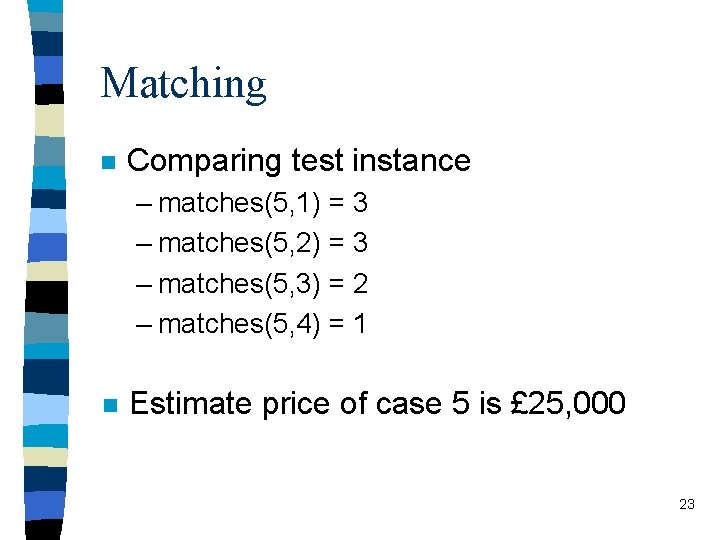Click the word instance in the first bullet
720x540 pixels.
point(411,160)
